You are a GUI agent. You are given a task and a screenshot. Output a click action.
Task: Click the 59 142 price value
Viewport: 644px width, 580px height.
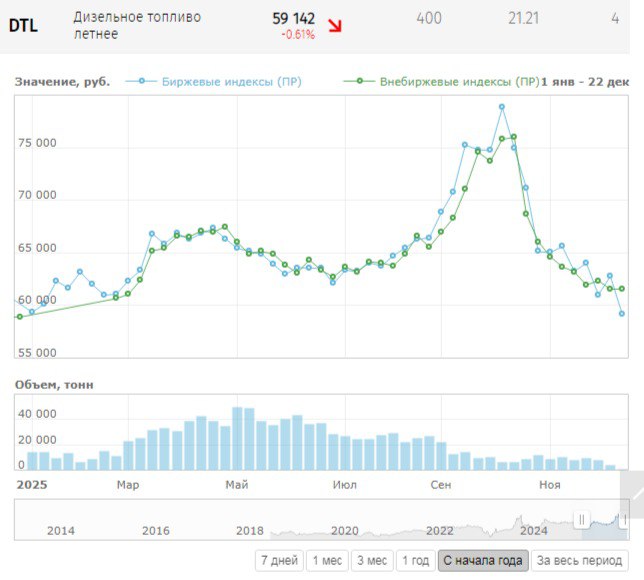[293, 18]
